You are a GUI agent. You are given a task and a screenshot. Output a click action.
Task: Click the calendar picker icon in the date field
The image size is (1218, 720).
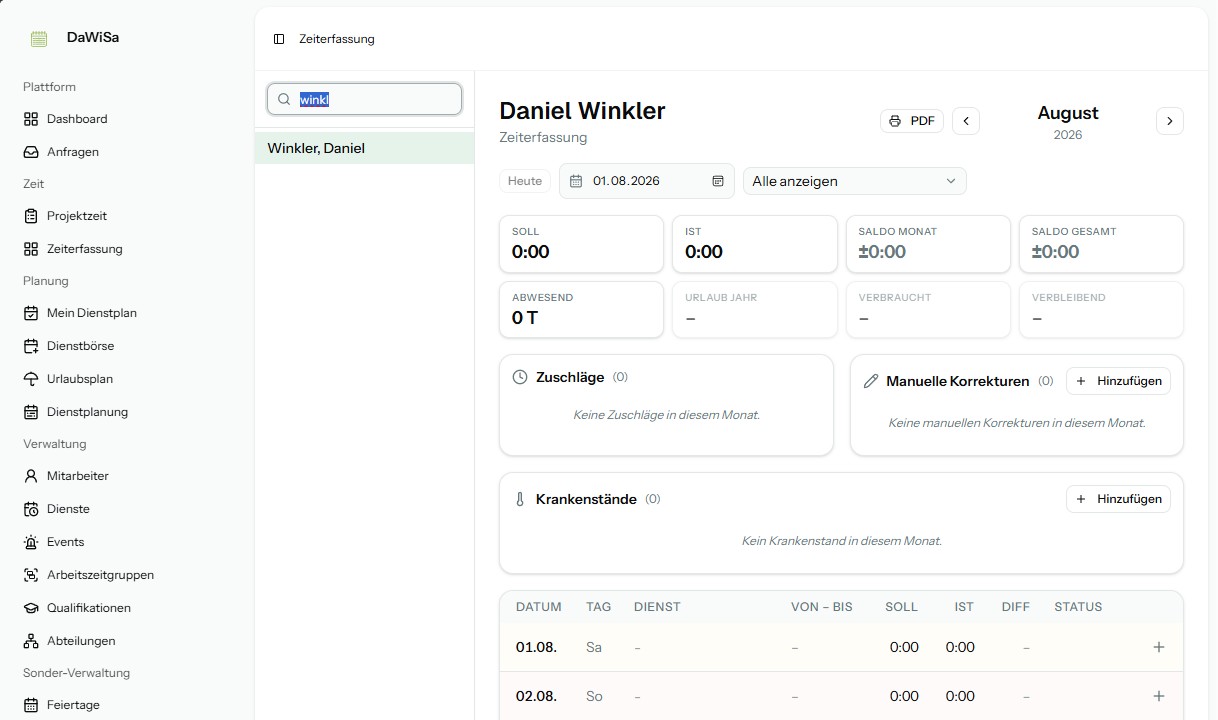718,181
